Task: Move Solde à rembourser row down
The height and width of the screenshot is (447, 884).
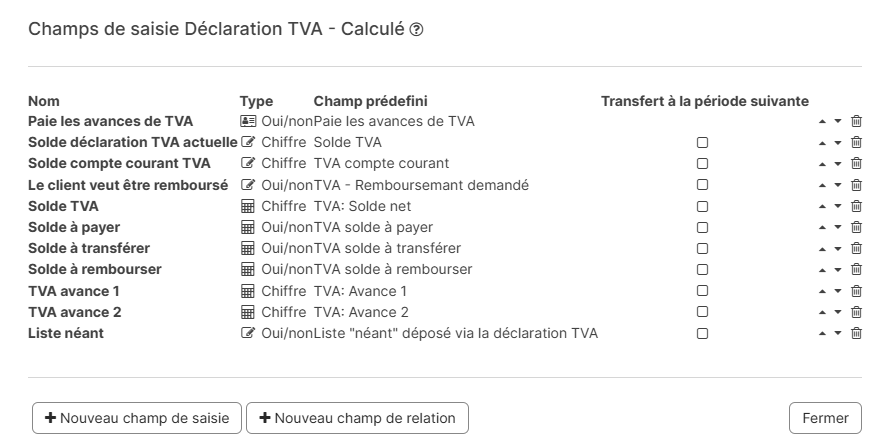Action: tap(838, 270)
